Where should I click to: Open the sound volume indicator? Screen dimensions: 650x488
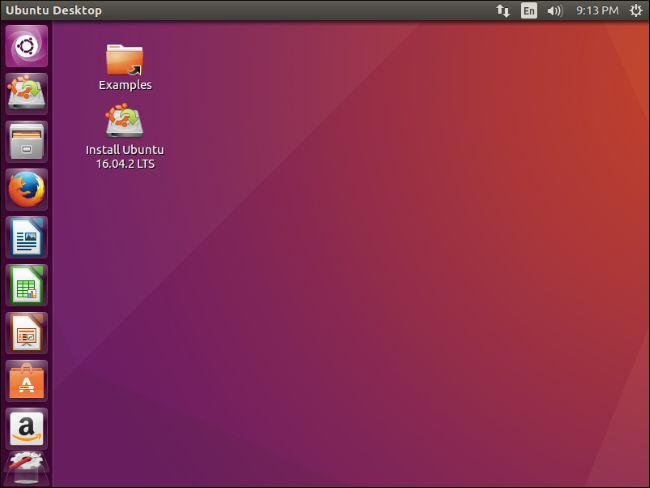click(554, 10)
